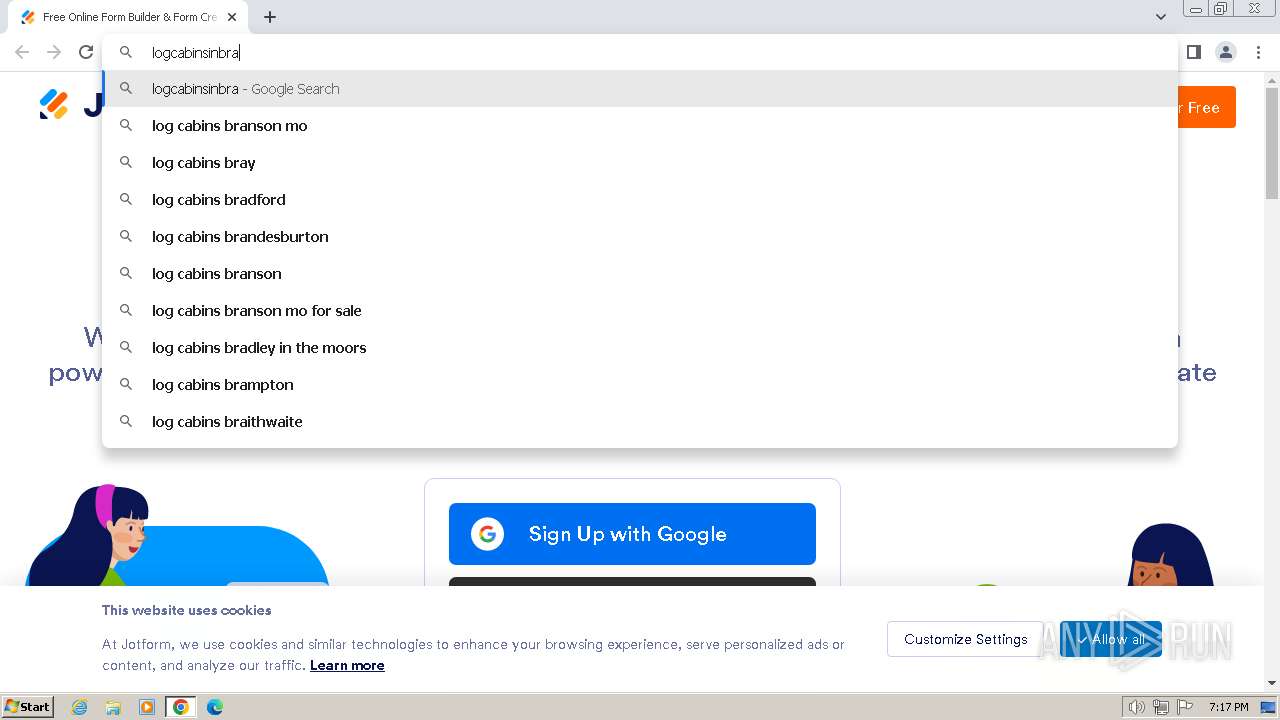Click the address bar search text field
This screenshot has width=1280, height=720.
(x=640, y=52)
